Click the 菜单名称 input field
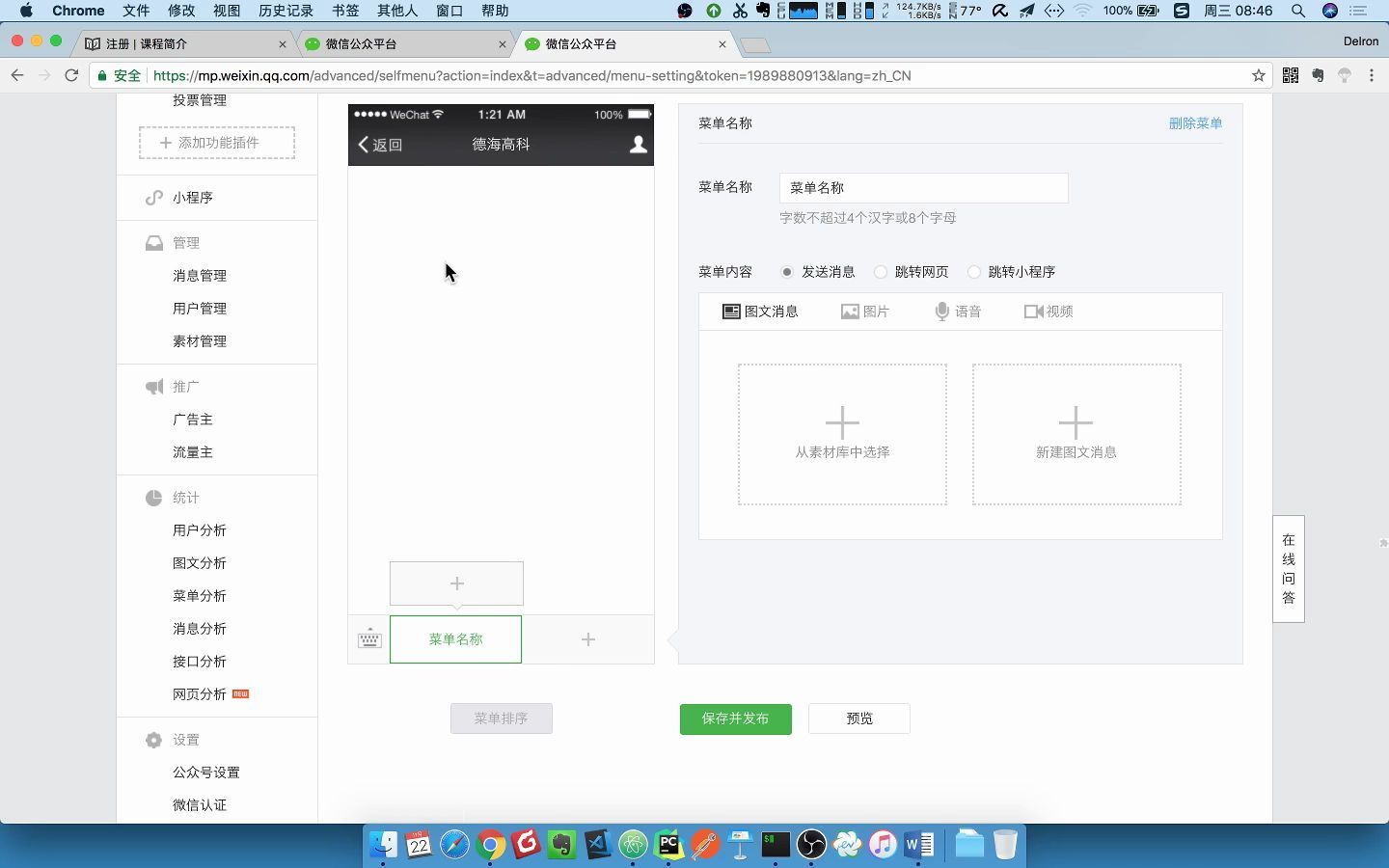Image resolution: width=1389 pixels, height=868 pixels. (922, 187)
